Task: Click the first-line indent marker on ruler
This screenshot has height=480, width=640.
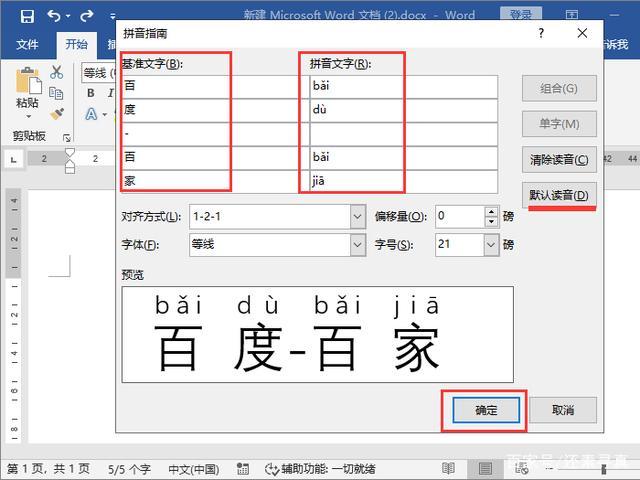Action: coord(70,153)
